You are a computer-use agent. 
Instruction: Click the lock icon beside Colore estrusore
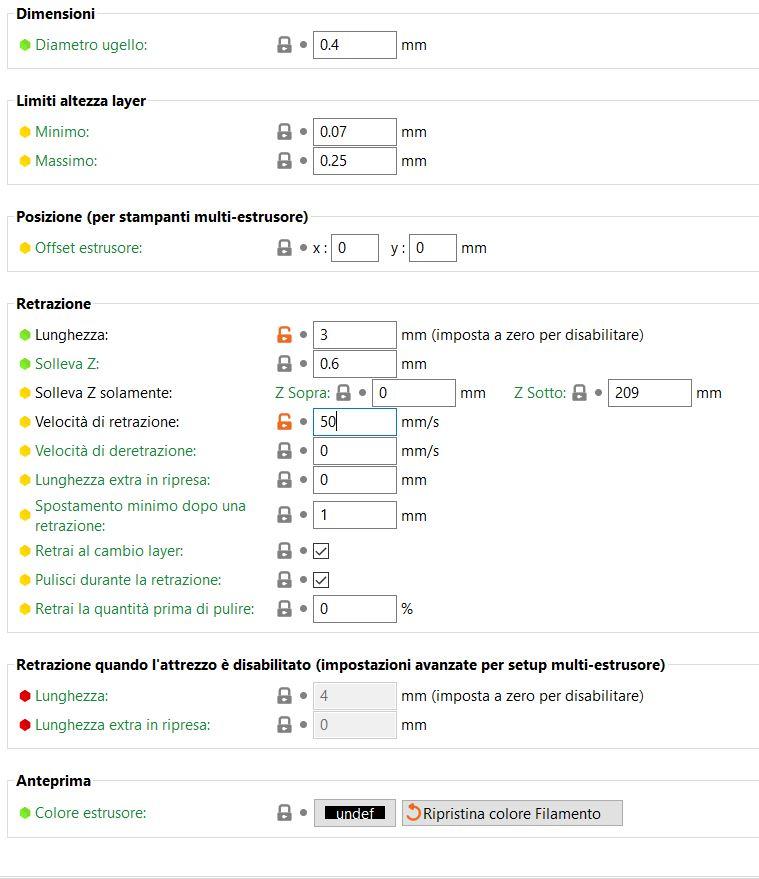[284, 813]
